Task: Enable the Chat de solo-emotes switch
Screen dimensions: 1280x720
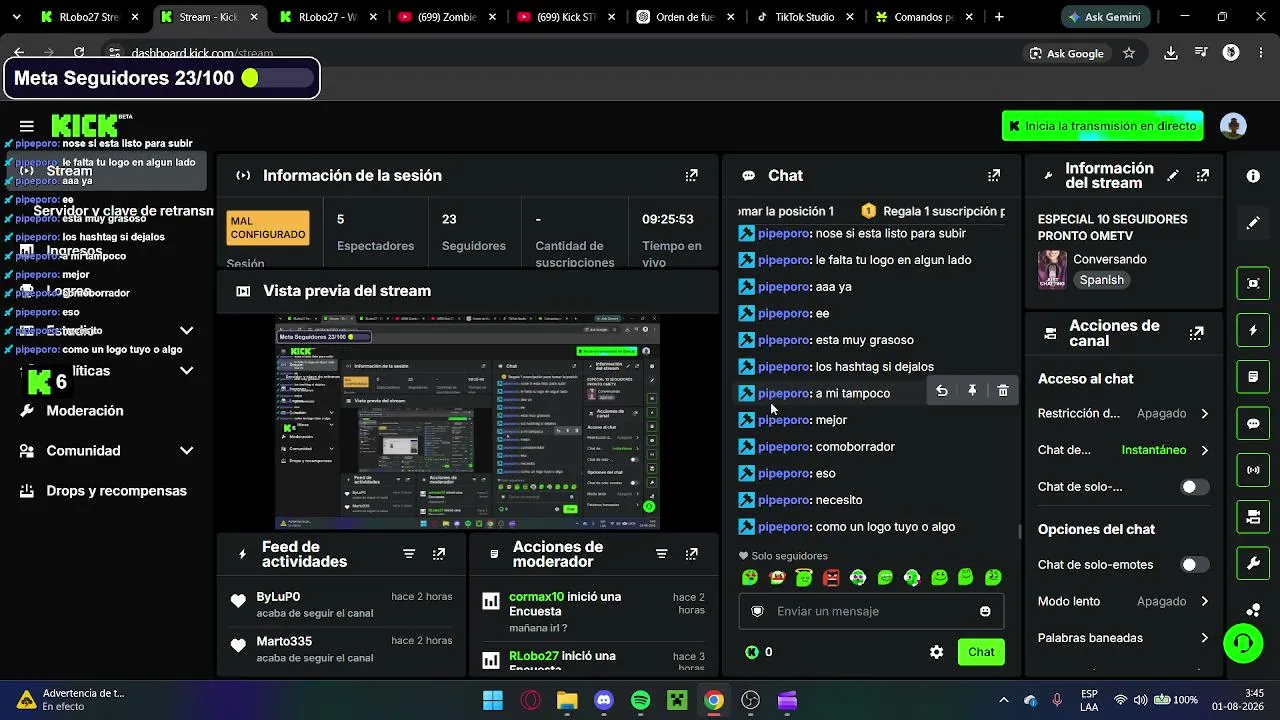Action: [1194, 565]
